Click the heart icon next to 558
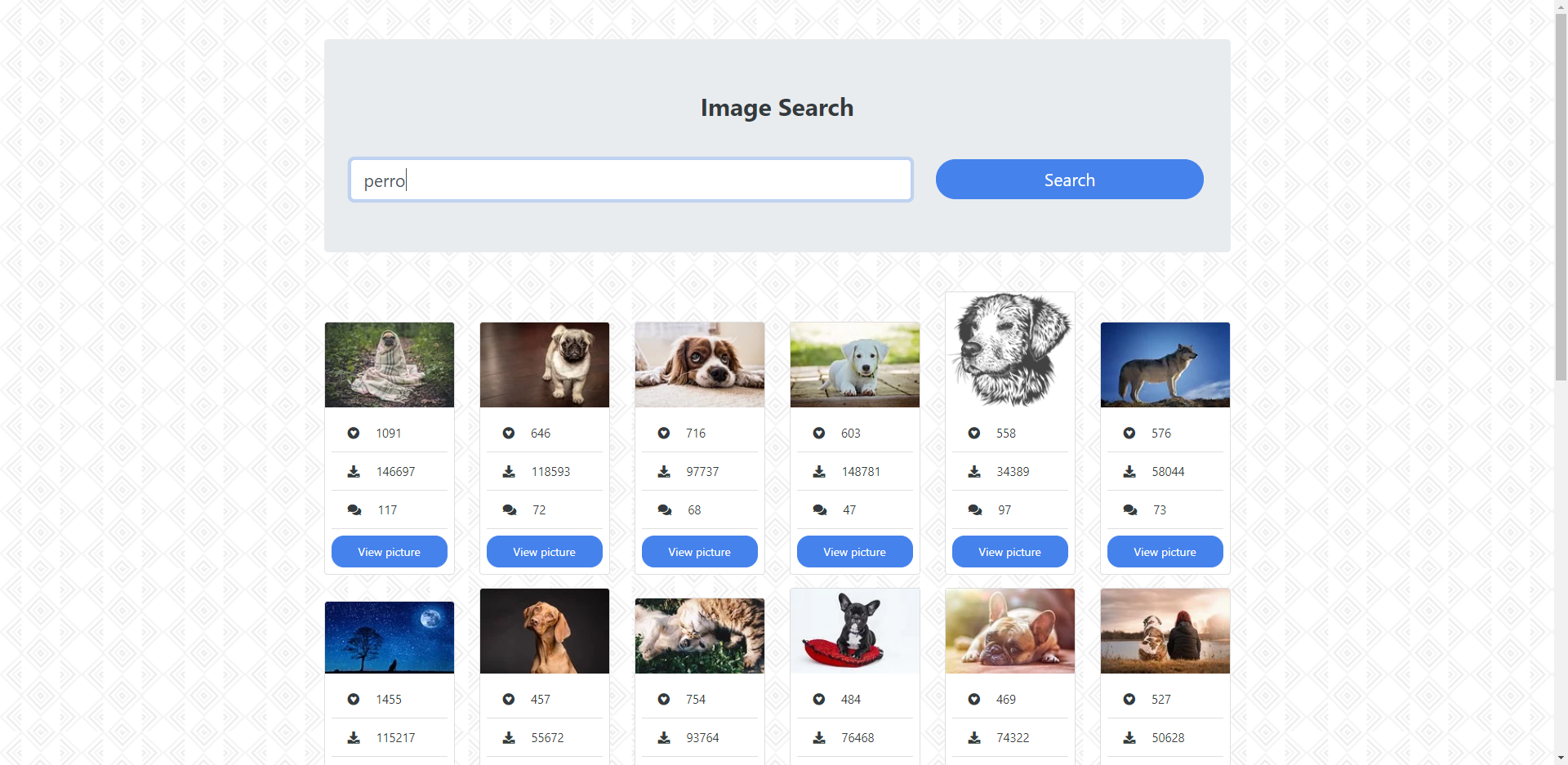 (974, 434)
